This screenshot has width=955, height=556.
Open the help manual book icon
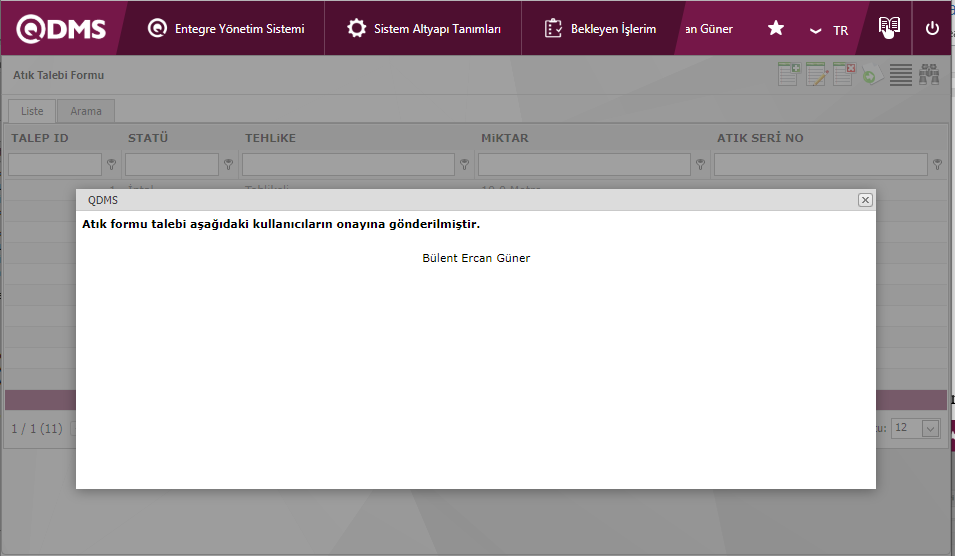click(888, 28)
